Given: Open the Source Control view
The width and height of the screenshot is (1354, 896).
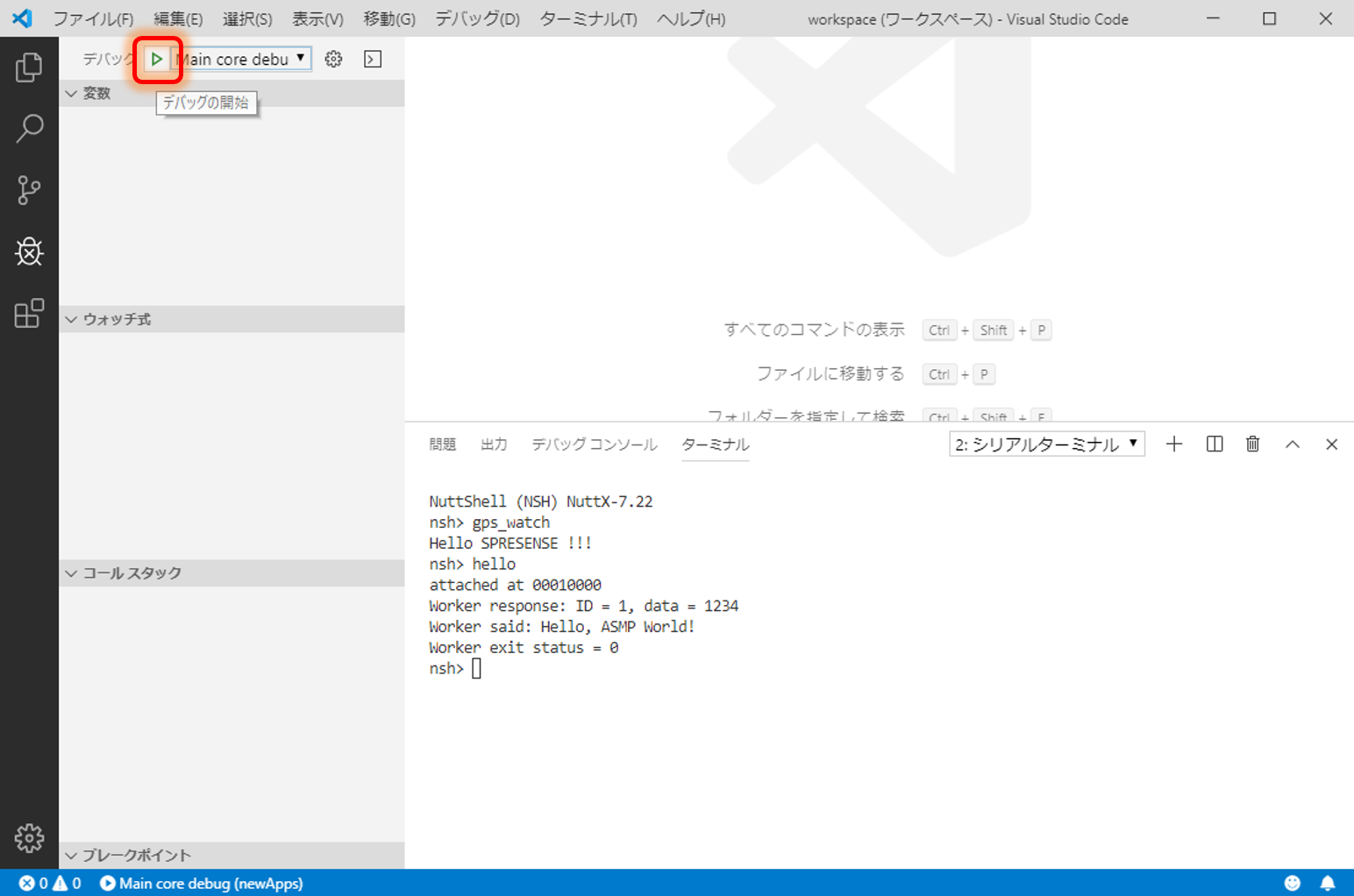Looking at the screenshot, I should pyautogui.click(x=29, y=190).
